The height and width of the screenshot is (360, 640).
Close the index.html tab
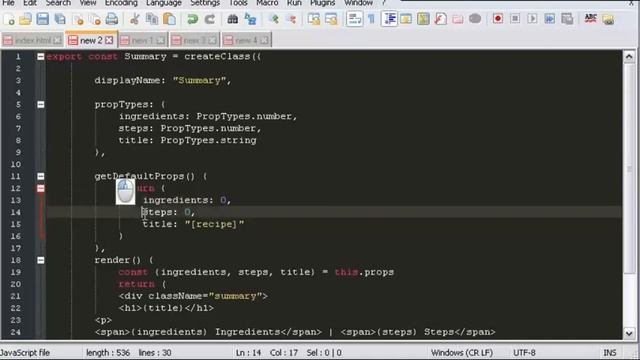[58, 40]
